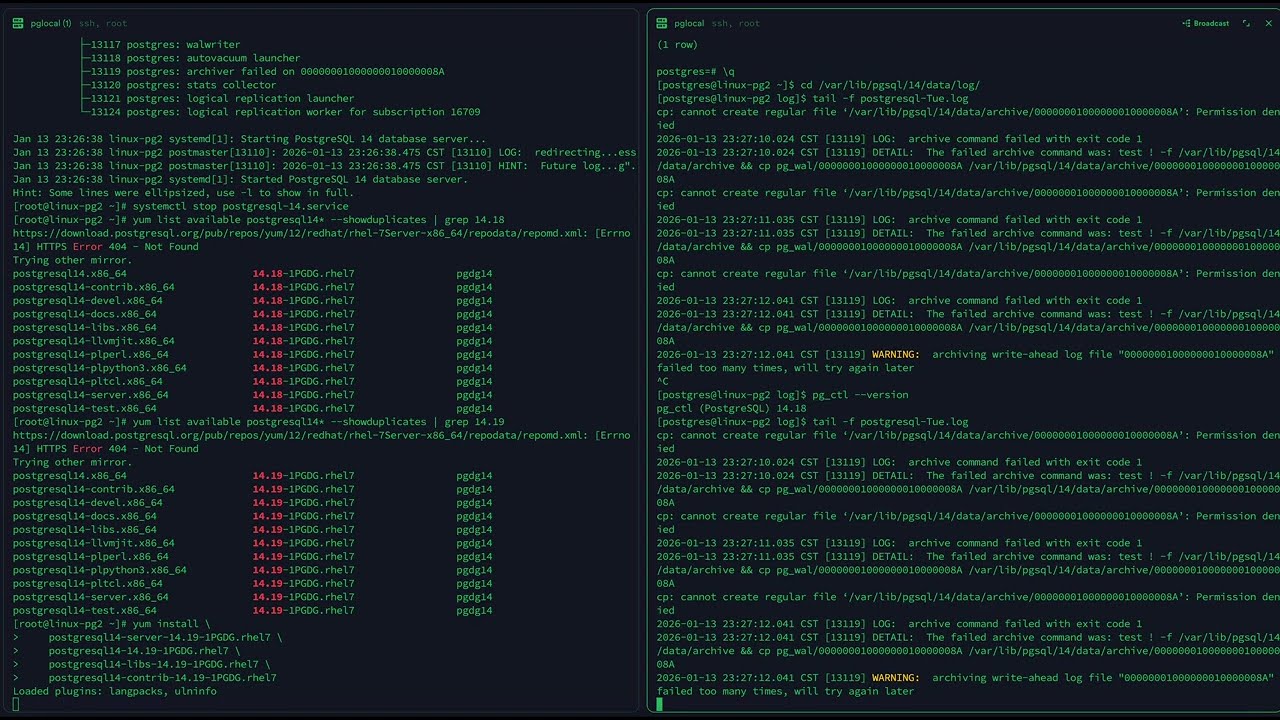Click the cursor block in the left terminal
Screen dimensions: 1280x720
16,704
